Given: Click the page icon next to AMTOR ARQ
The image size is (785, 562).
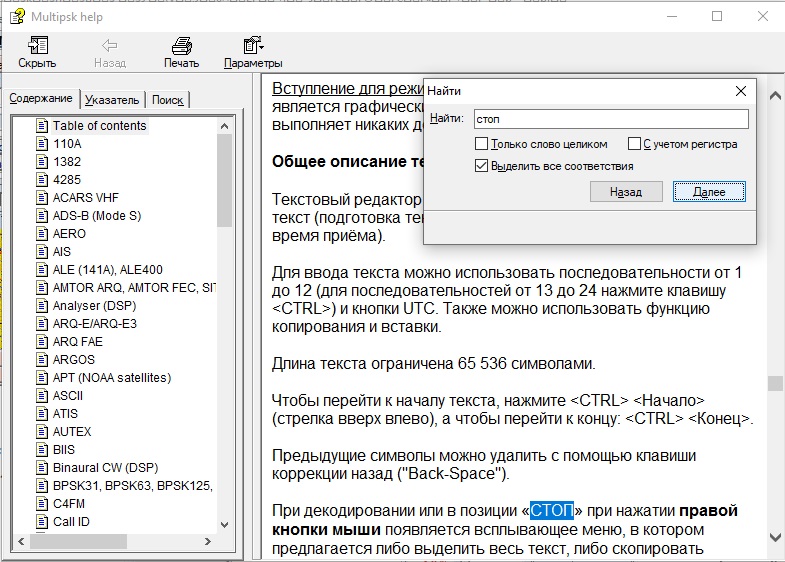Looking at the screenshot, I should coord(43,288).
